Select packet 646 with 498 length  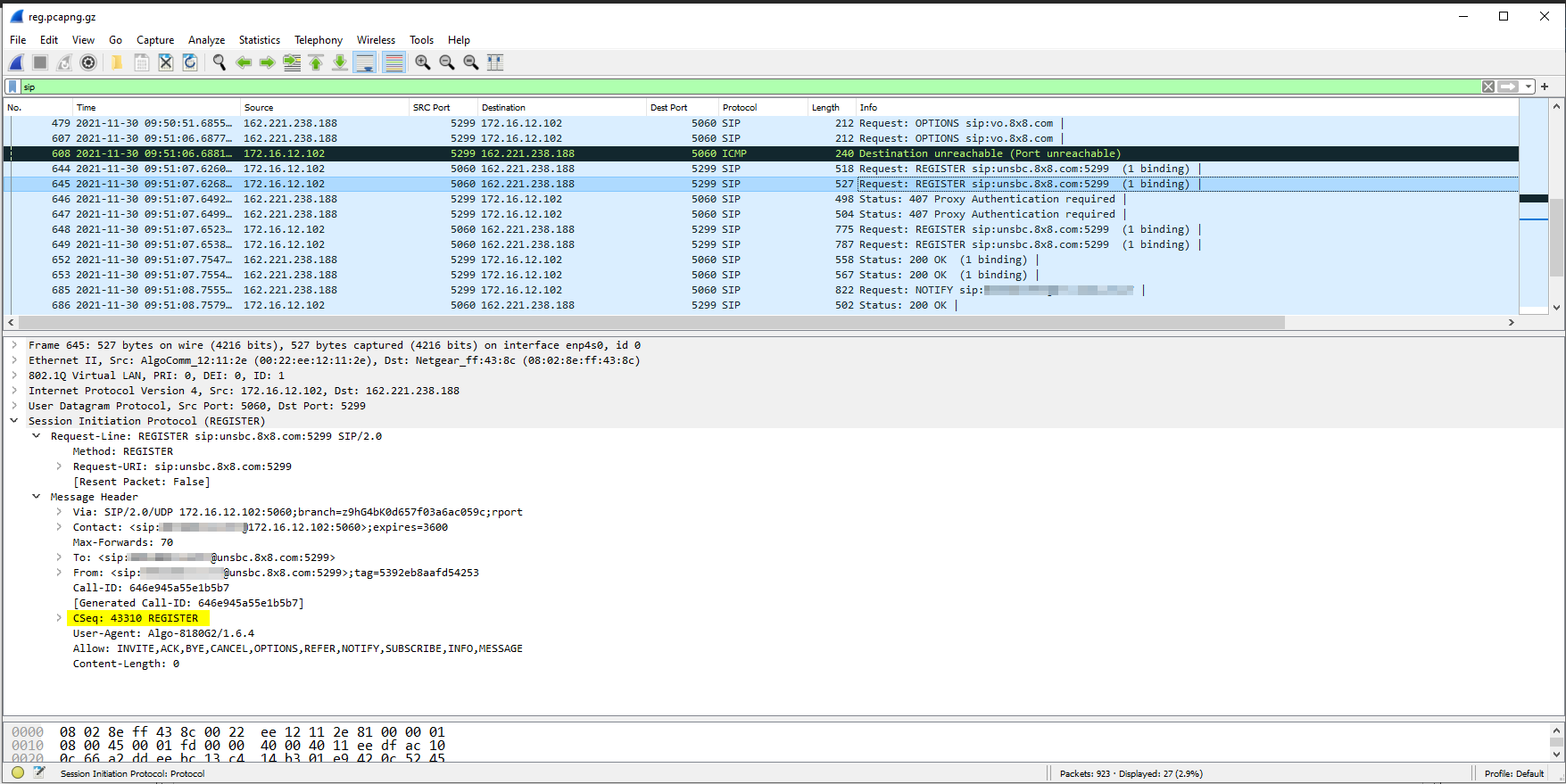(x=760, y=199)
